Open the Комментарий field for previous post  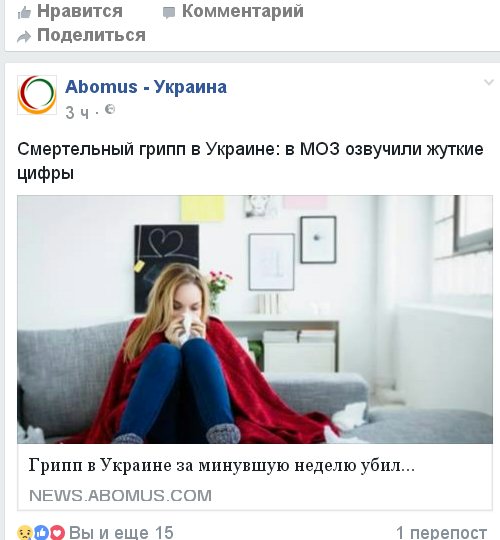pyautogui.click(x=242, y=11)
